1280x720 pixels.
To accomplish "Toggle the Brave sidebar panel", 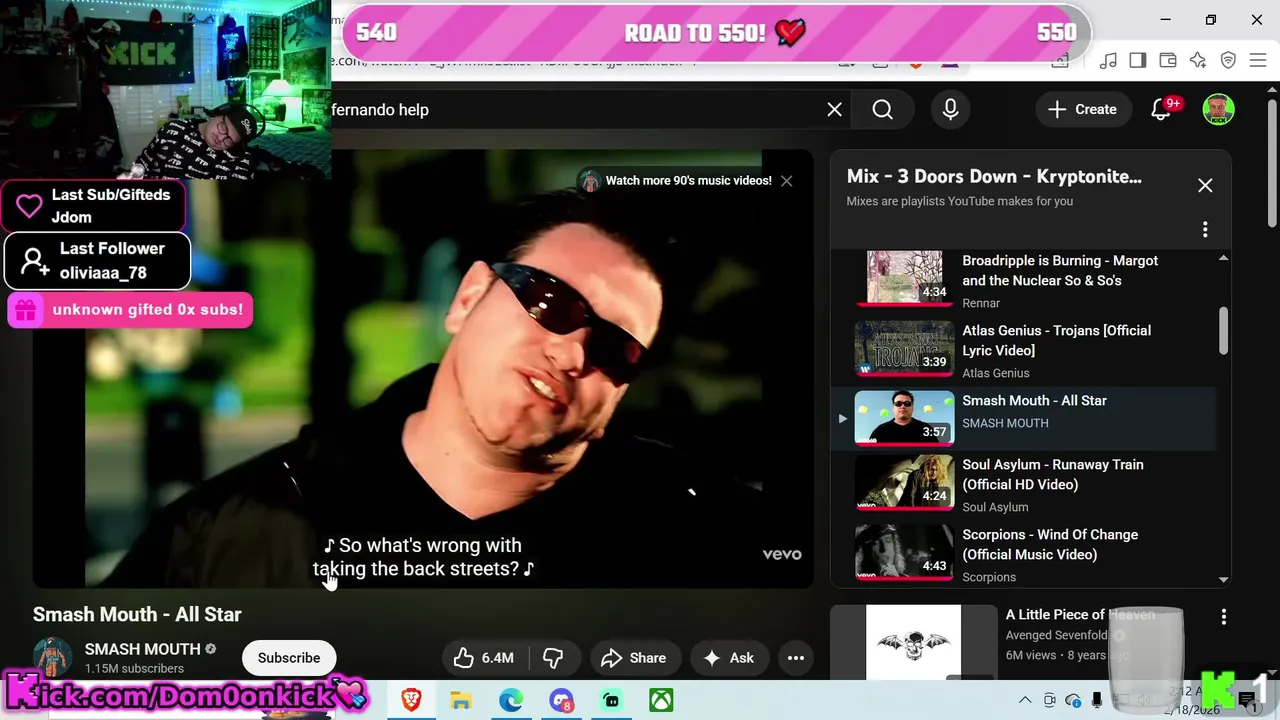I will [1138, 61].
